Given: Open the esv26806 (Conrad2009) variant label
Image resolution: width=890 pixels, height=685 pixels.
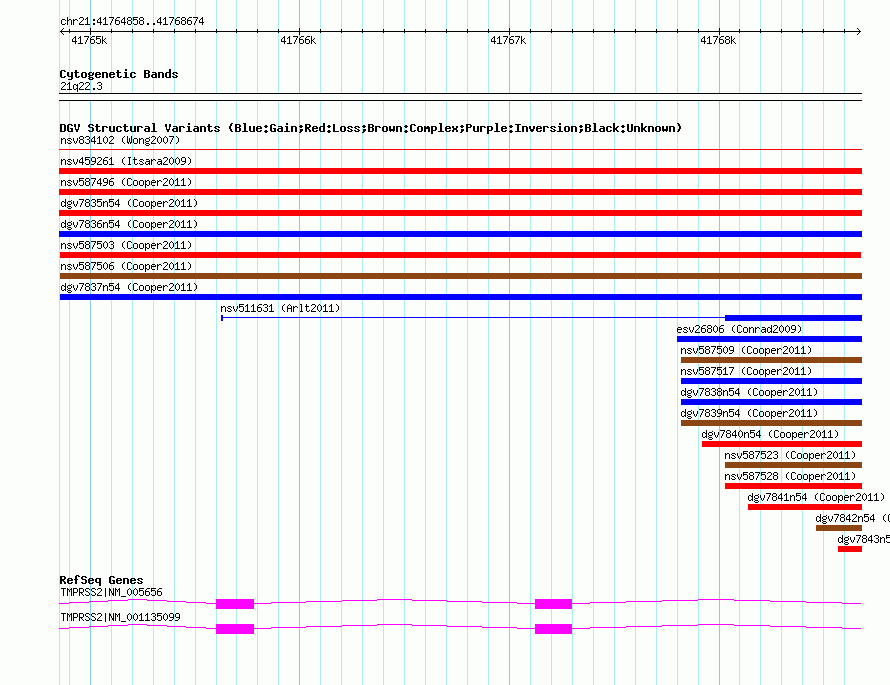Looking at the screenshot, I should tap(740, 329).
